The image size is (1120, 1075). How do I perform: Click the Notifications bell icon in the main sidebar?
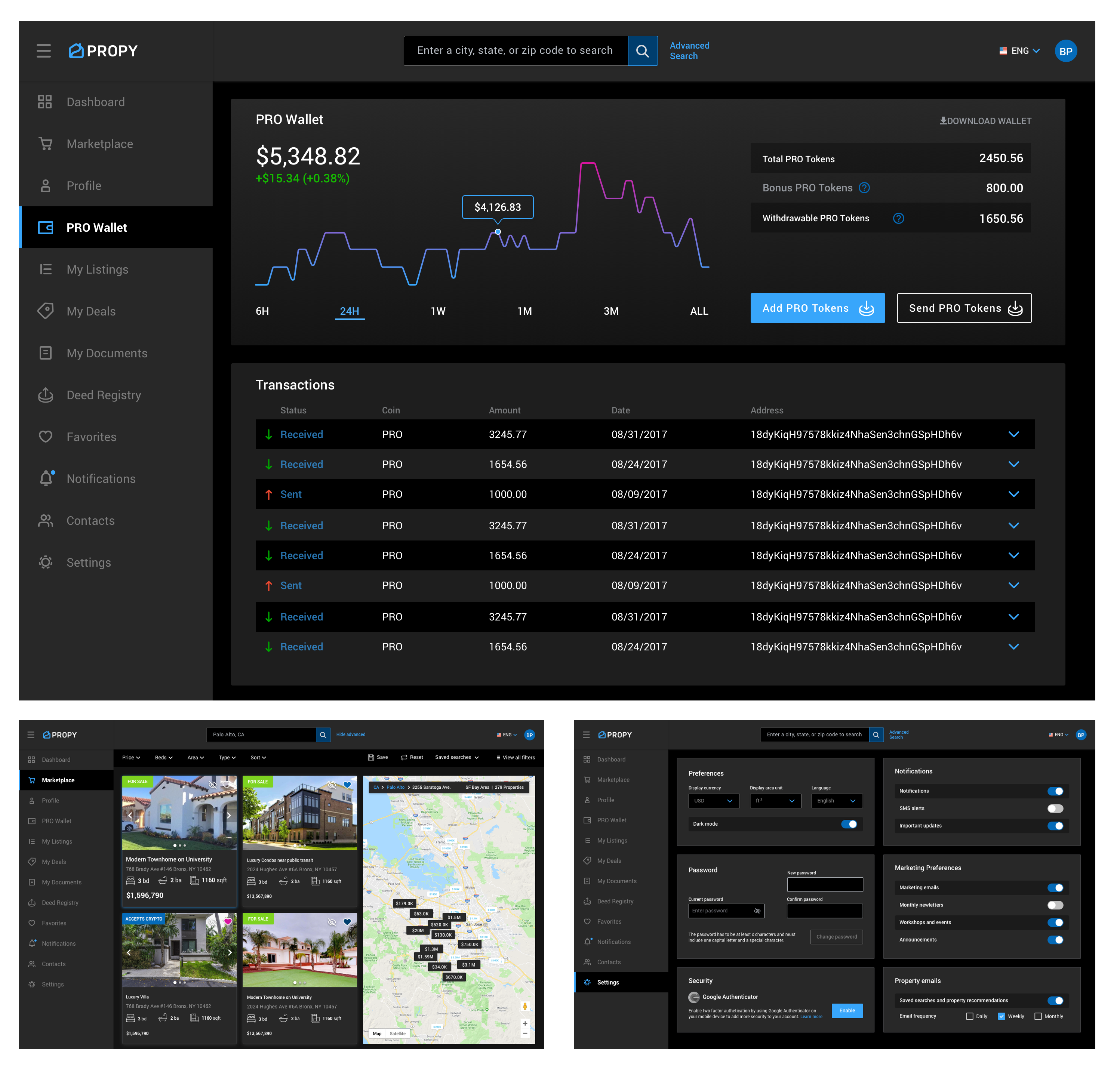(x=46, y=478)
